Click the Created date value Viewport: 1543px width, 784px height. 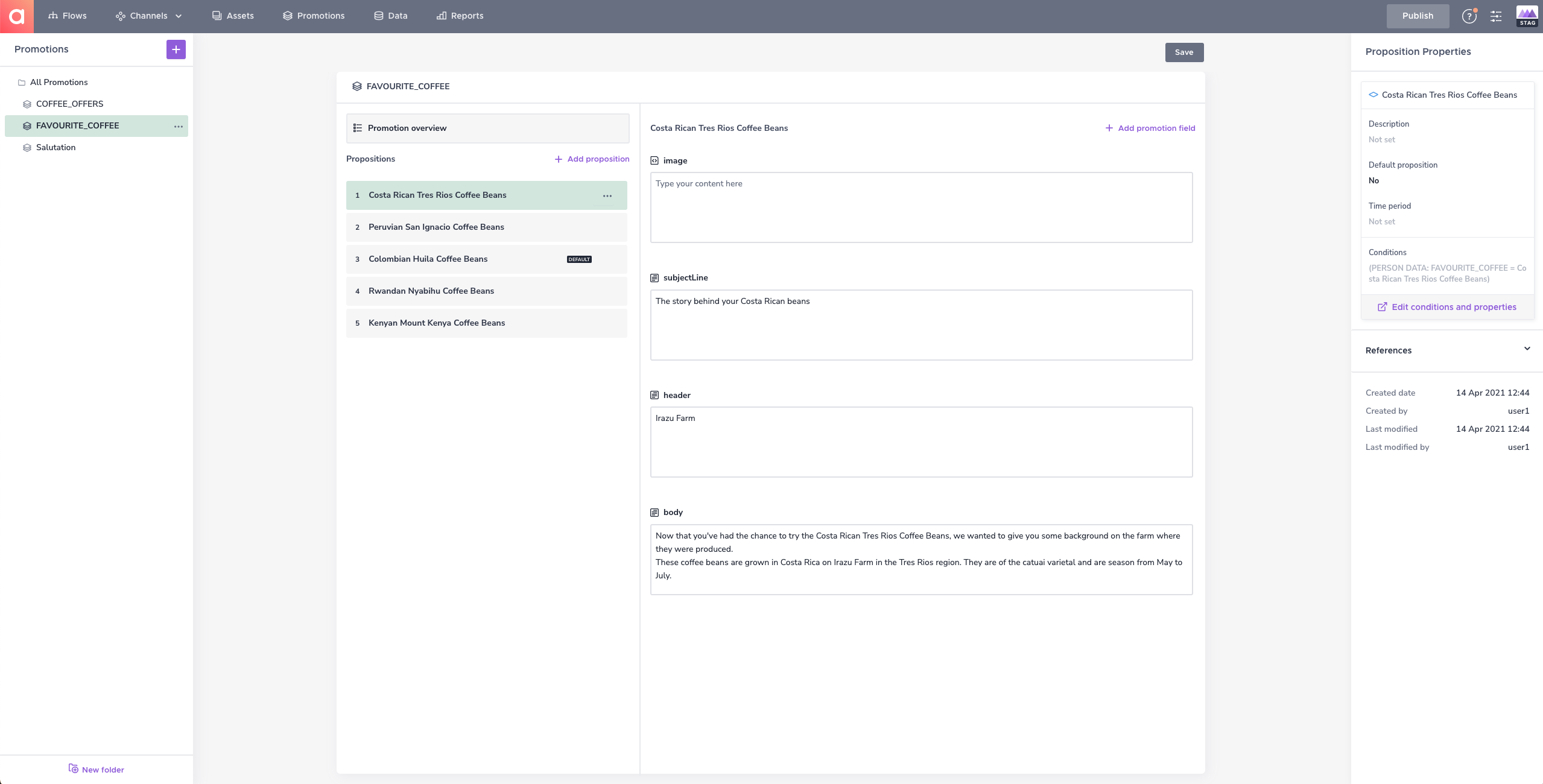point(1492,393)
